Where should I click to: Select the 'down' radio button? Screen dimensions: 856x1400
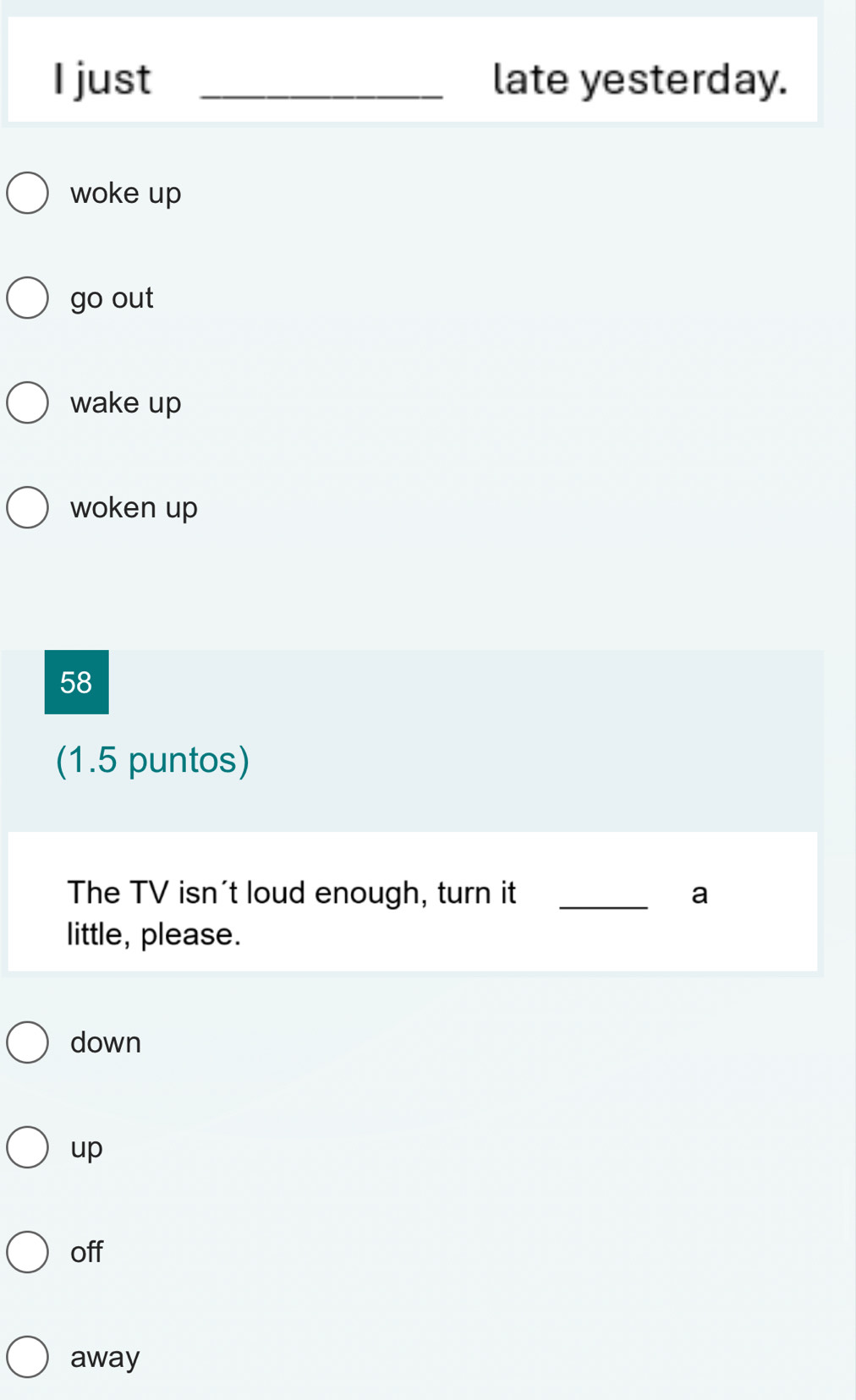click(x=27, y=1042)
